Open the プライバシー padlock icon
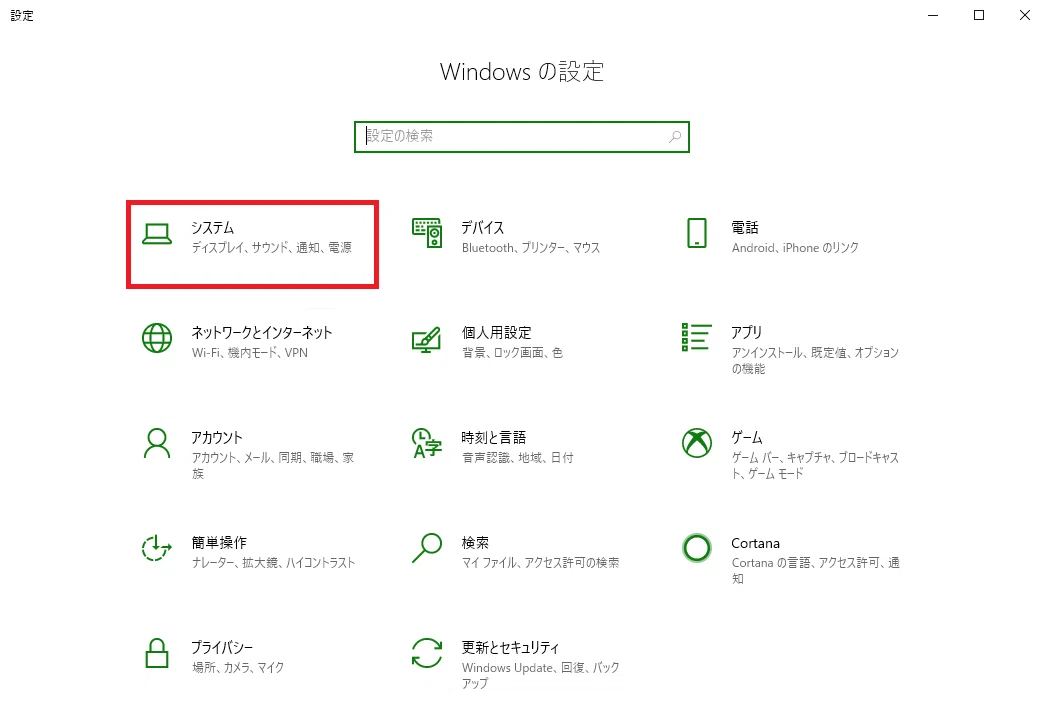 (x=157, y=653)
